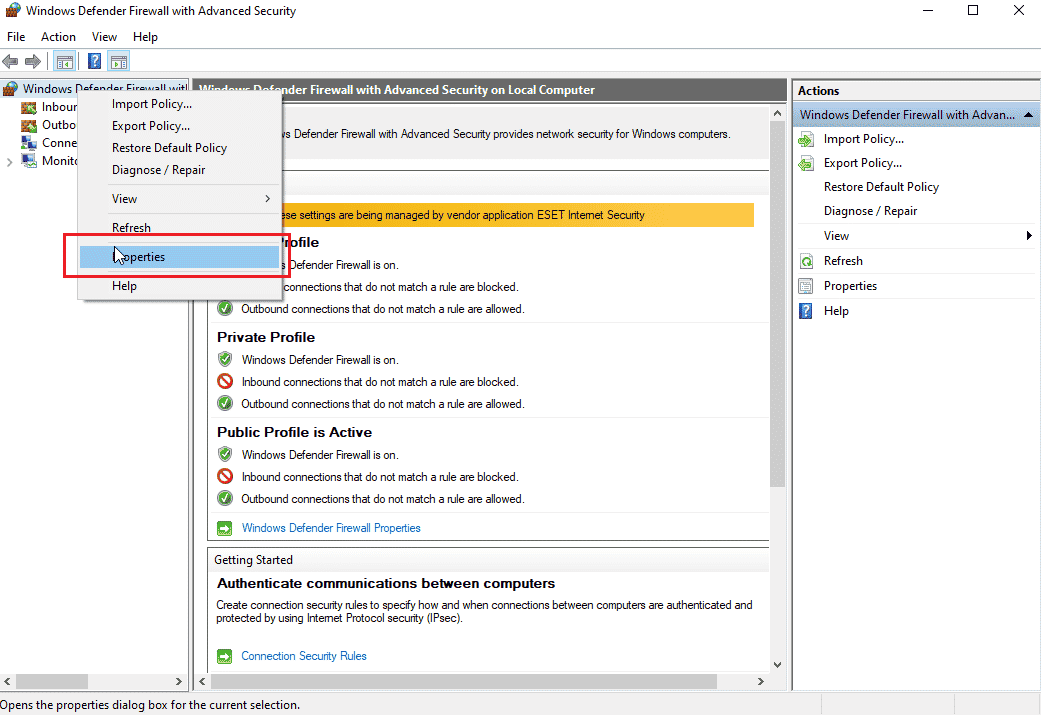Click tree pane horizontal scroll right arrow
The image size is (1041, 715).
pyautogui.click(x=179, y=682)
